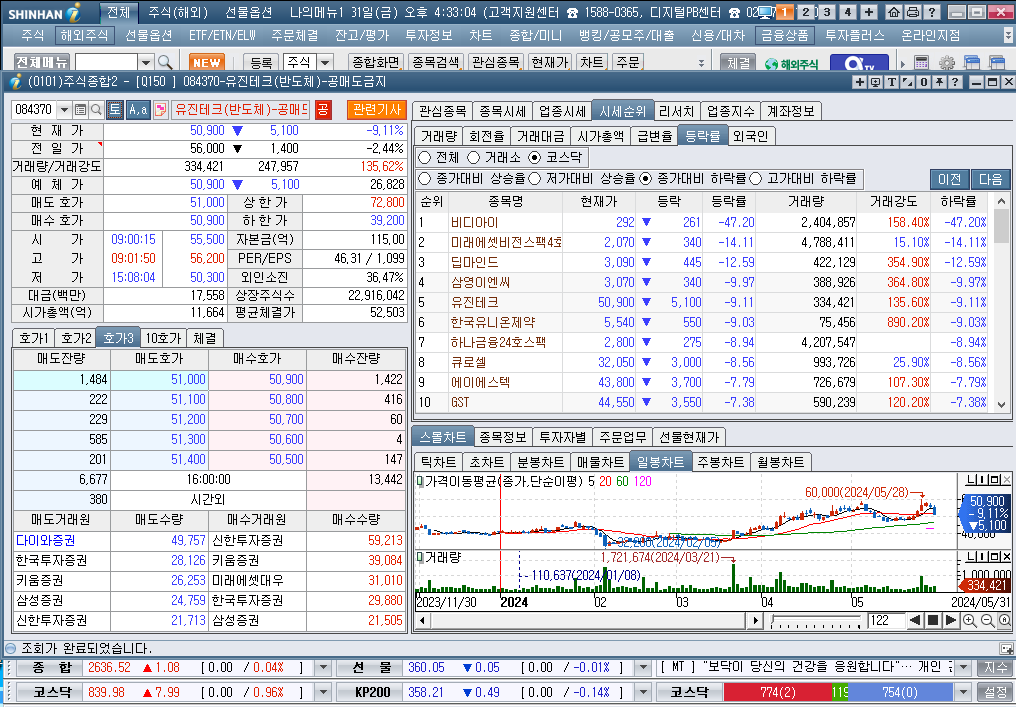Screen dimensions: 1016x707
Task: Click the 관련기사 button
Action: [376, 110]
